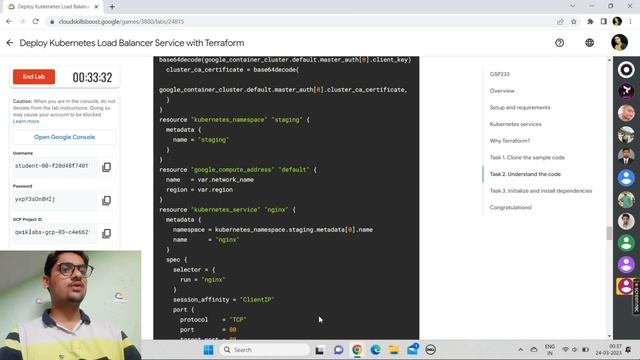Open the site lock information icon
This screenshot has width=640, height=360.
[x=52, y=22]
